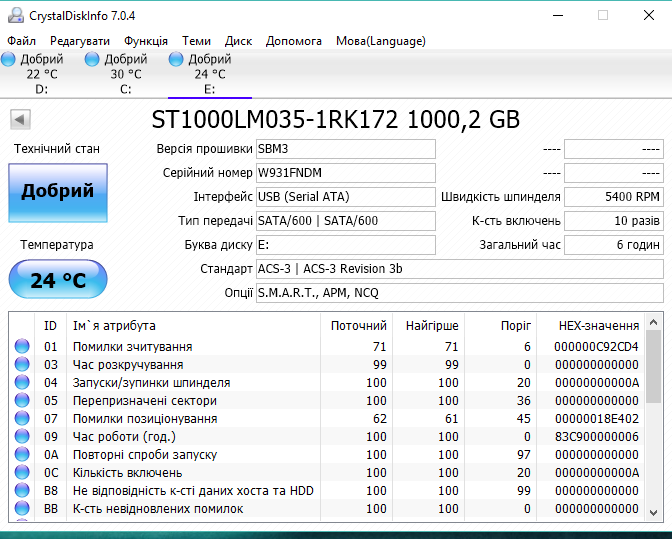This screenshot has height=539, width=672.
Task: Click blue status orb for attribute 0C
Action: pyautogui.click(x=22, y=472)
